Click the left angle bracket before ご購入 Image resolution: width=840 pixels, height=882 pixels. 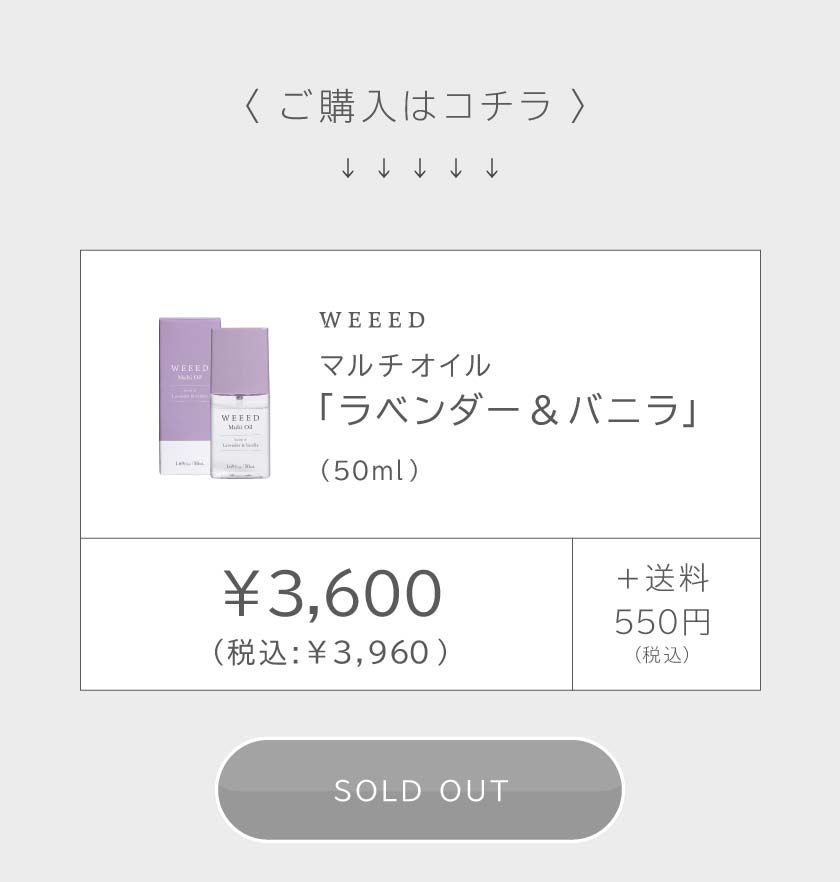[252, 106]
